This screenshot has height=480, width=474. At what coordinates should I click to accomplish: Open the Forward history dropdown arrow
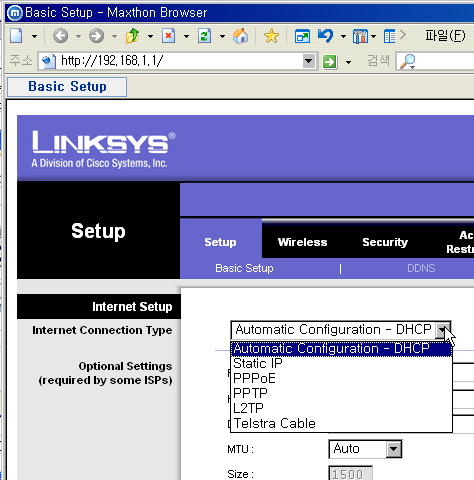coord(114,36)
